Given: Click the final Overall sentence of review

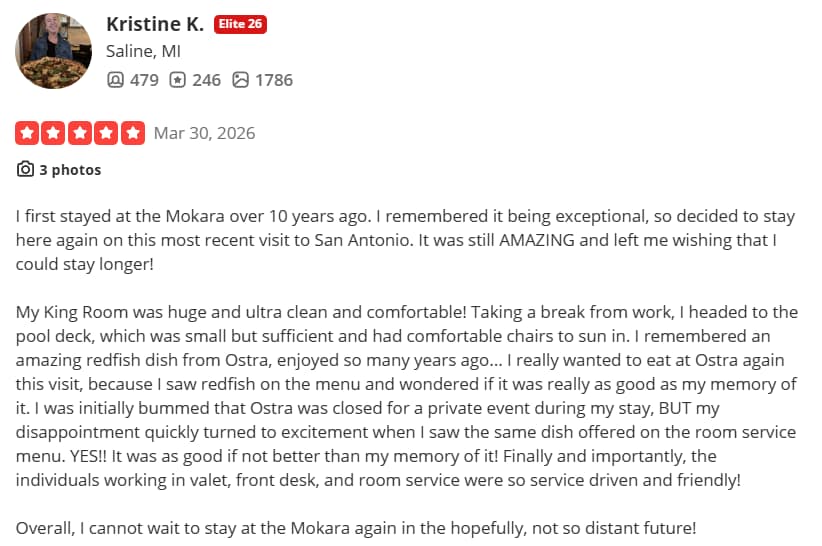Looking at the screenshot, I should click(356, 528).
